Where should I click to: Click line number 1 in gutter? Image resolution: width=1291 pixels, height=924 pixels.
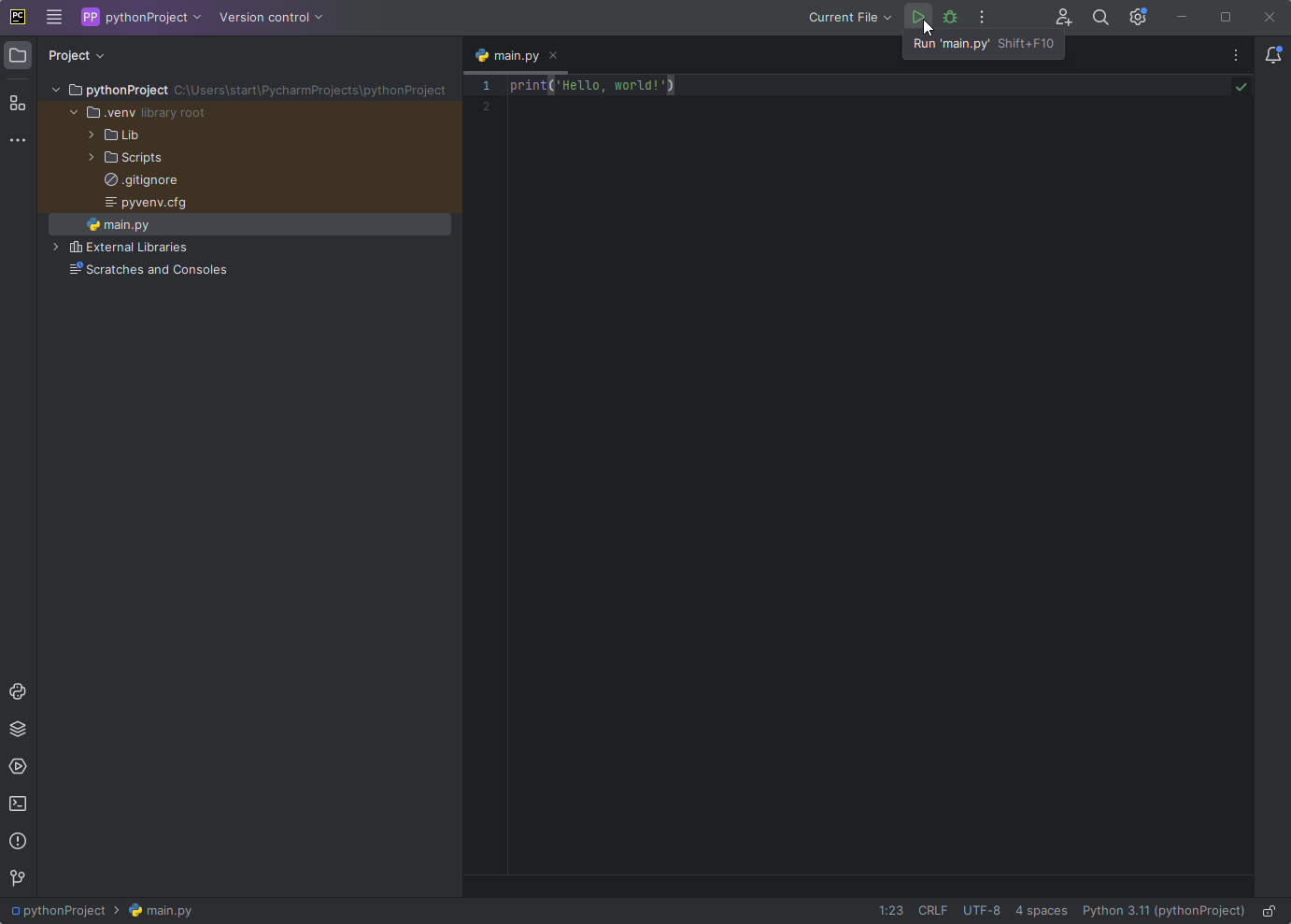[486, 85]
